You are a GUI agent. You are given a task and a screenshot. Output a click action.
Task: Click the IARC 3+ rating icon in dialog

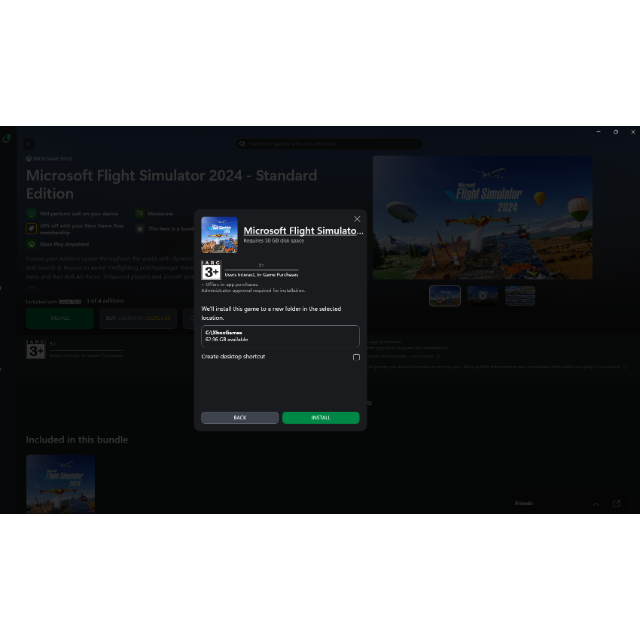point(211,271)
